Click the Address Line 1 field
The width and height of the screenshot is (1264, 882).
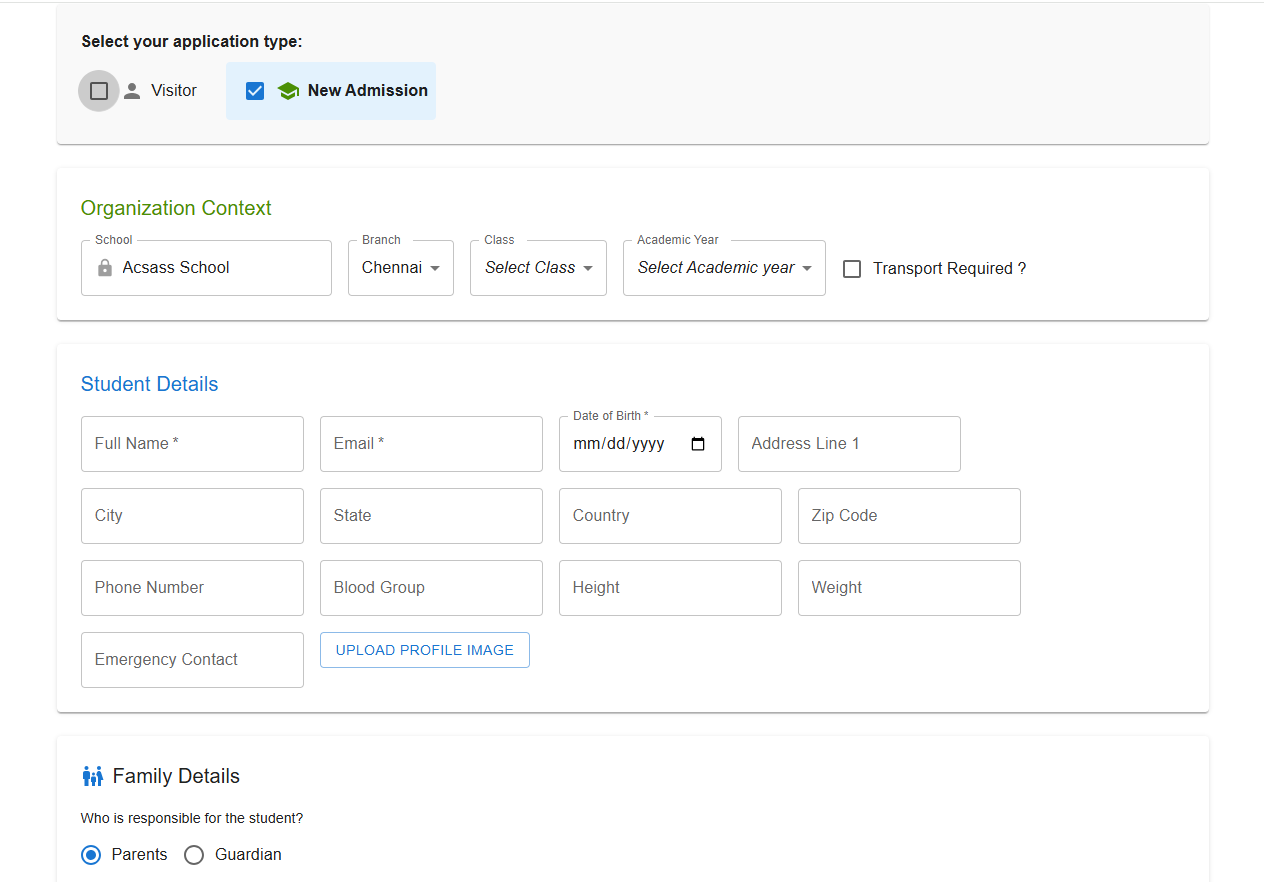[x=849, y=444]
